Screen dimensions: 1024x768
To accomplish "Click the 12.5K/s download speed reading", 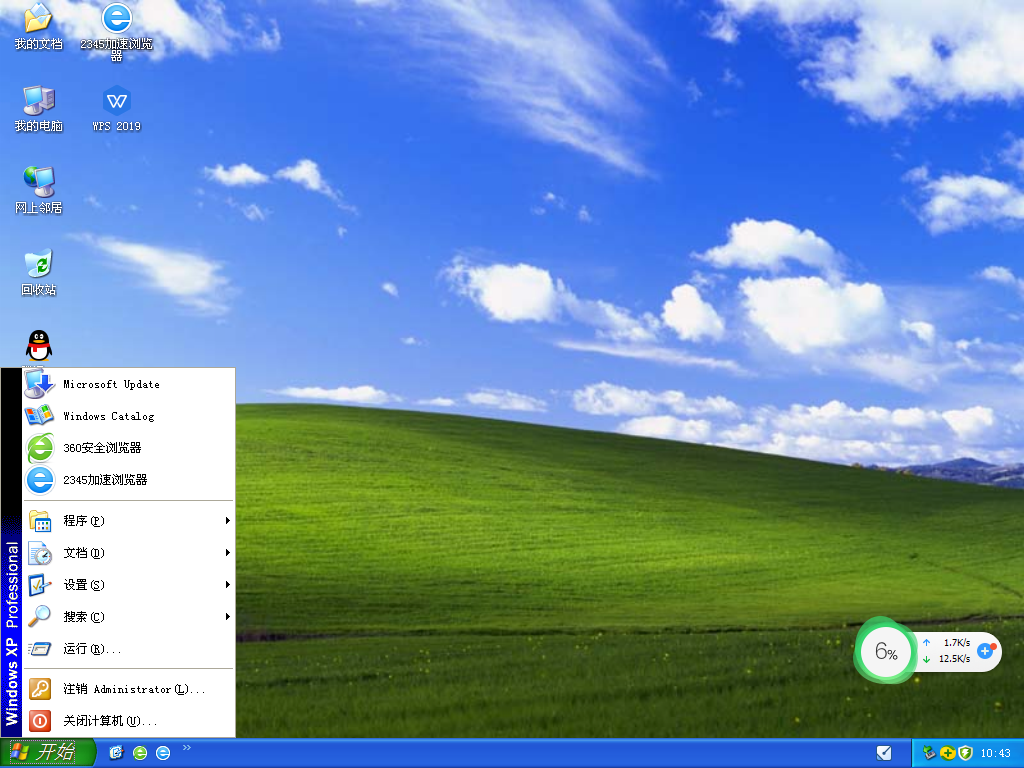I will tap(954, 659).
